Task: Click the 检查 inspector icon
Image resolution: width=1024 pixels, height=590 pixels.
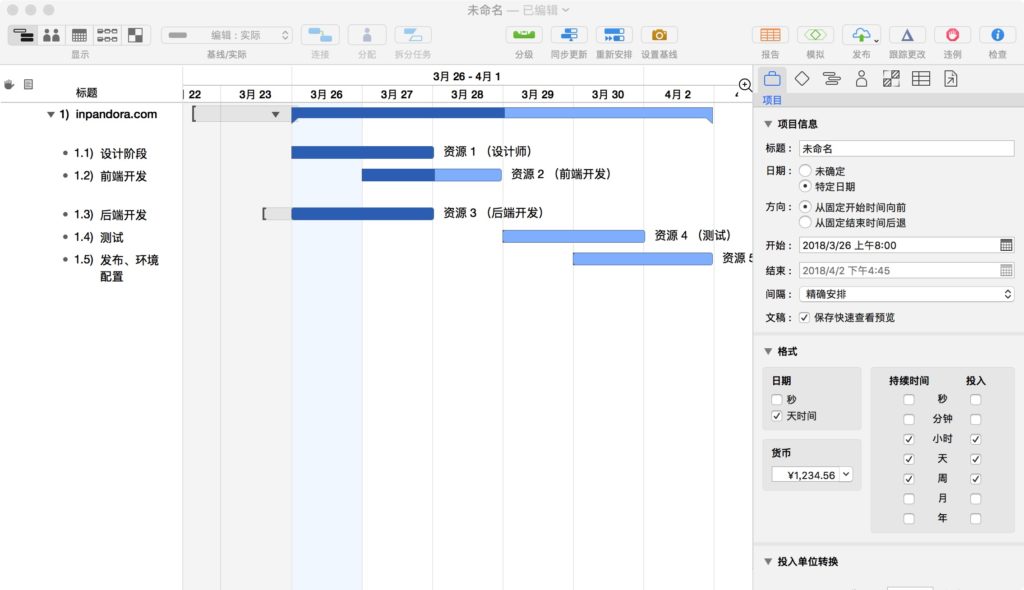Action: pyautogui.click(x=997, y=35)
